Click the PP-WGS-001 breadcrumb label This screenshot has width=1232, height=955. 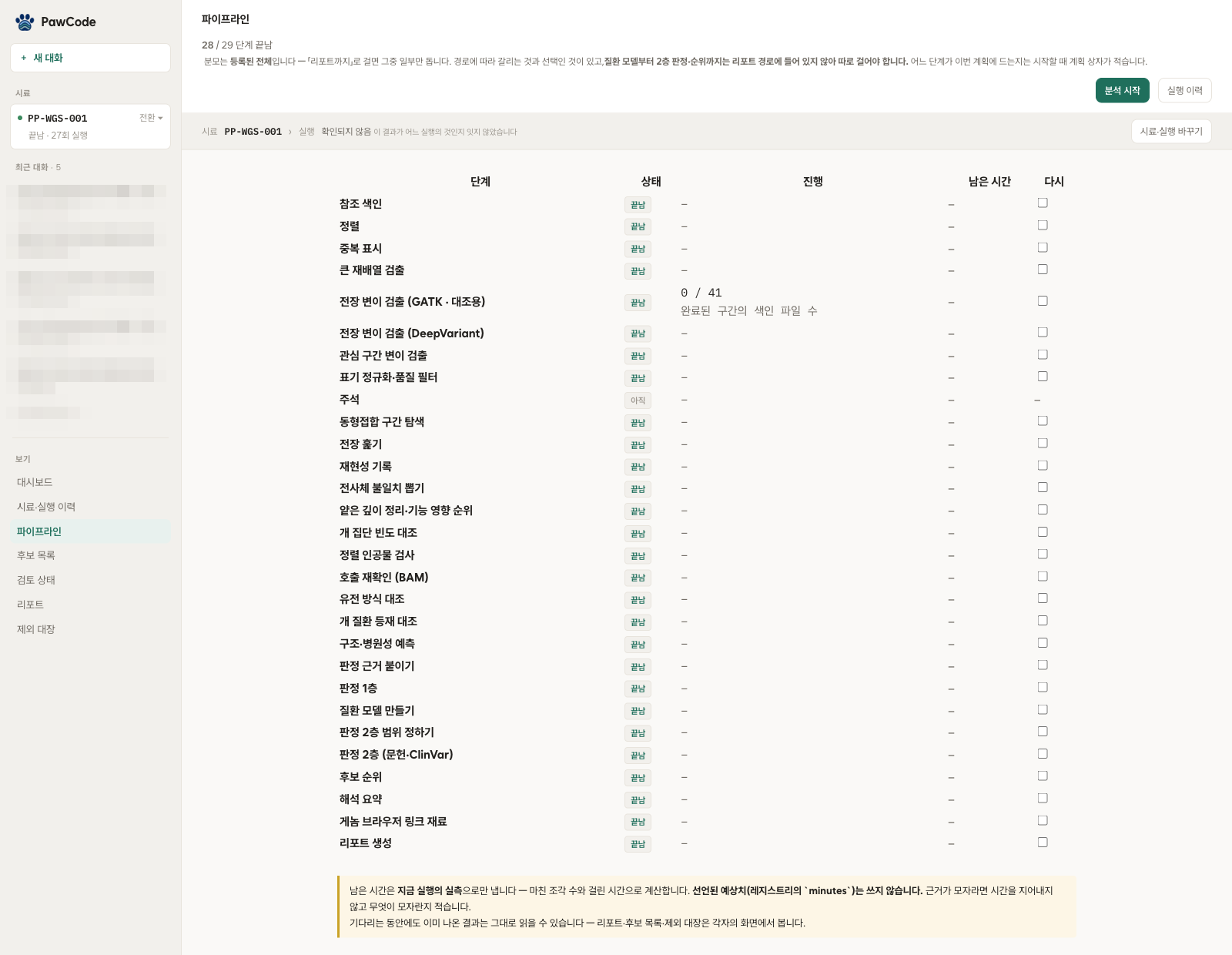pyautogui.click(x=253, y=132)
